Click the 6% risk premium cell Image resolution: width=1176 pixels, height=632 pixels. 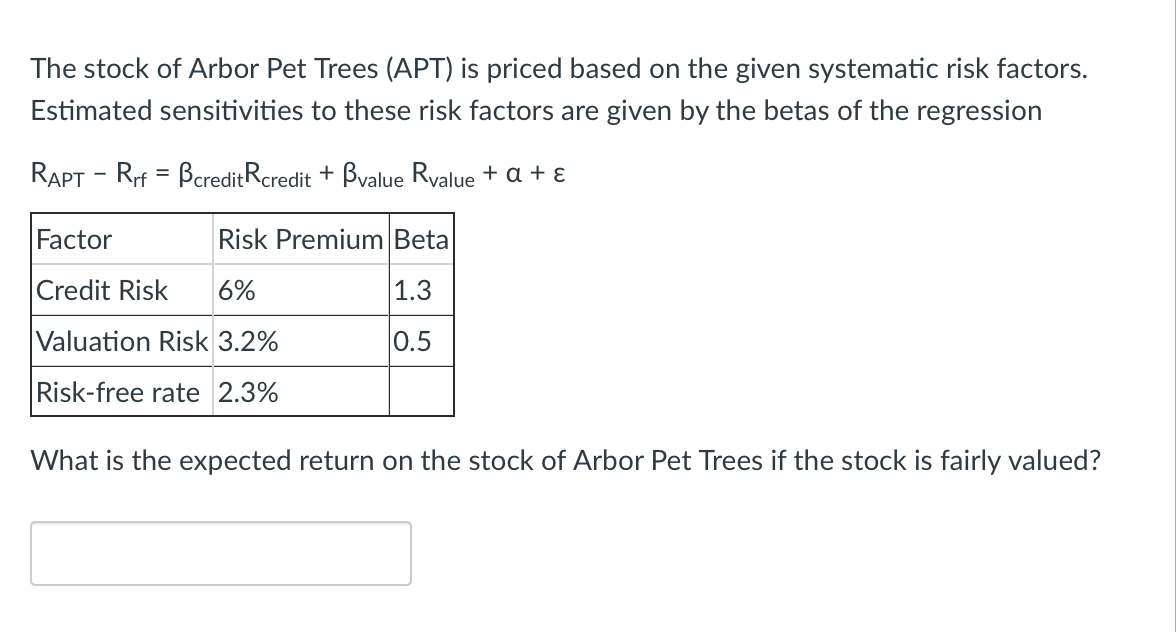coord(301,290)
